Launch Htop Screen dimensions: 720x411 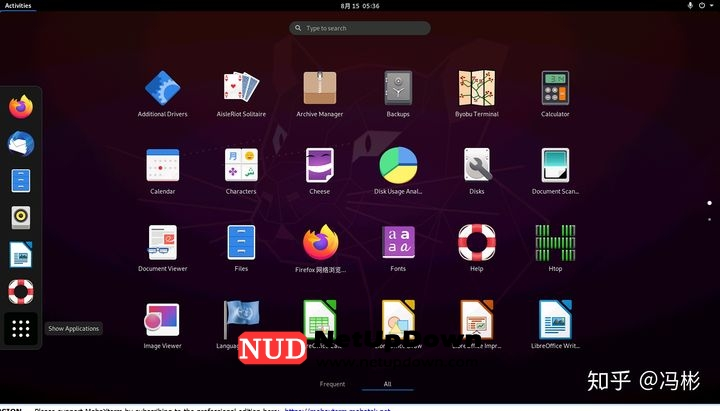[x=555, y=243]
